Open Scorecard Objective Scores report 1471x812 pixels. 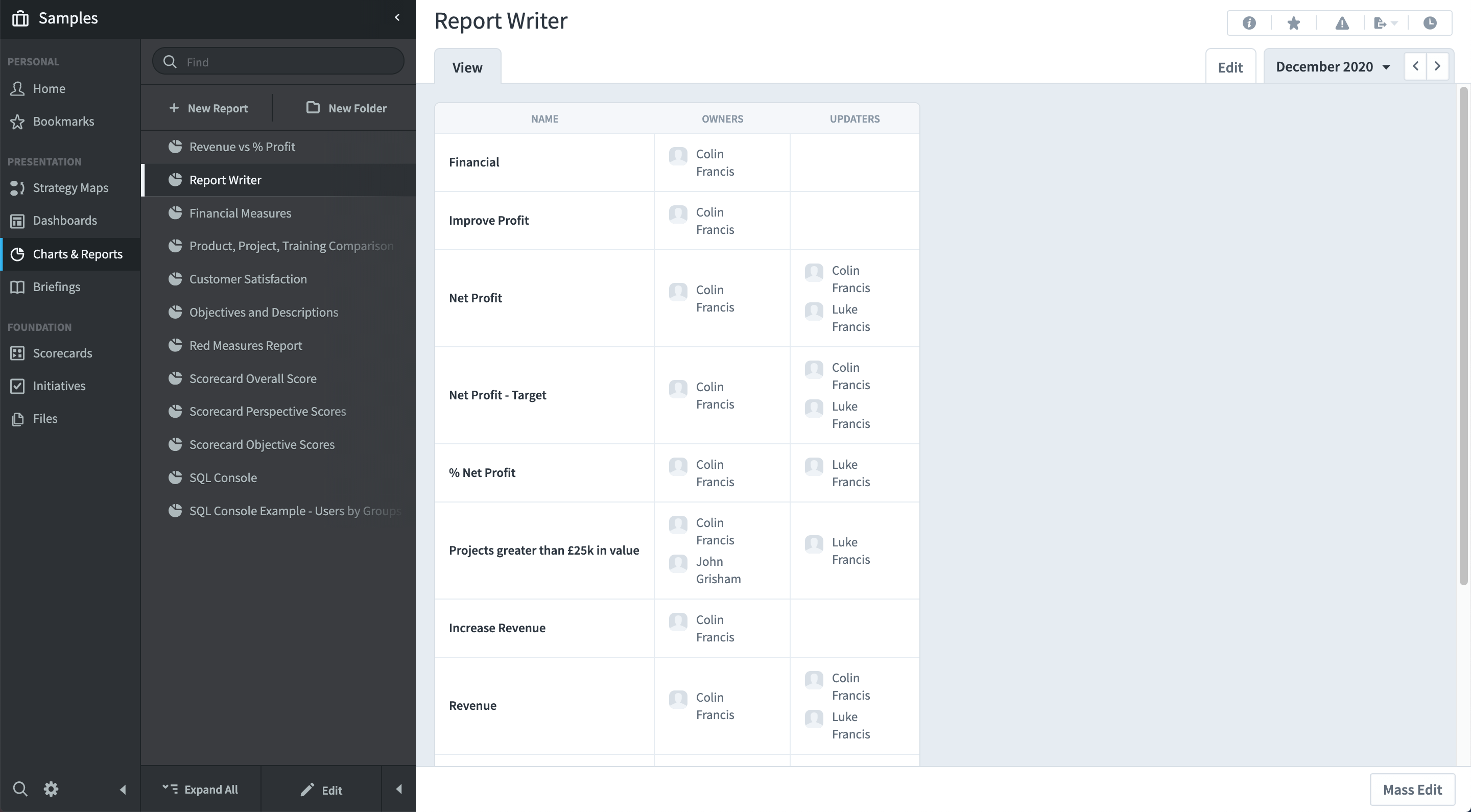(x=279, y=444)
